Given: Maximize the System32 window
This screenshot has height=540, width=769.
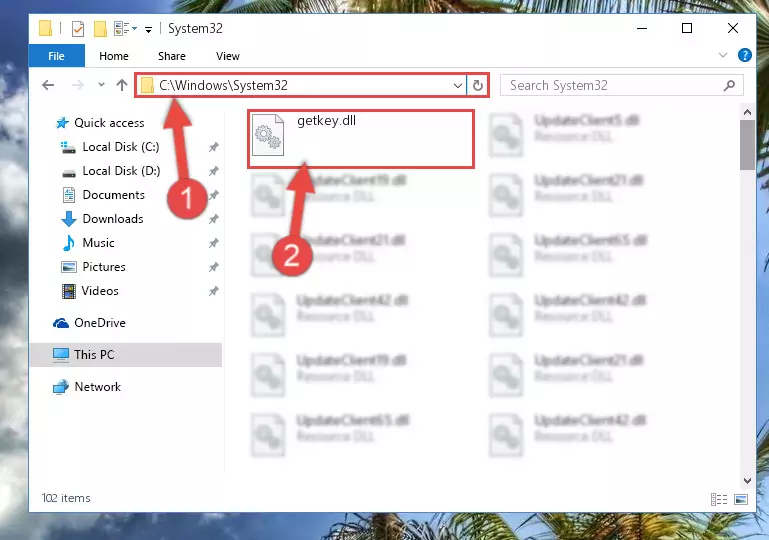Looking at the screenshot, I should click(x=687, y=28).
